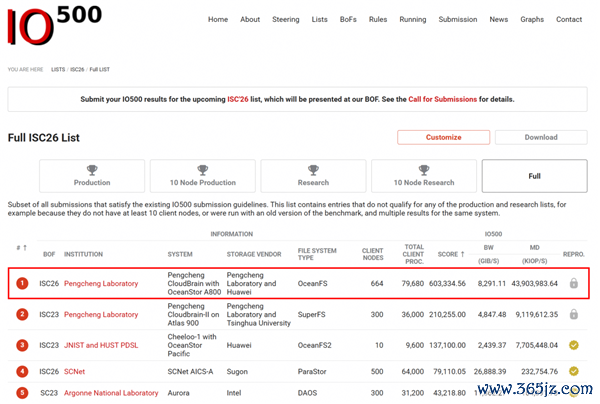This screenshot has width=600, height=404.
Task: Switch to the 10 Node Production tab
Action: tap(203, 176)
